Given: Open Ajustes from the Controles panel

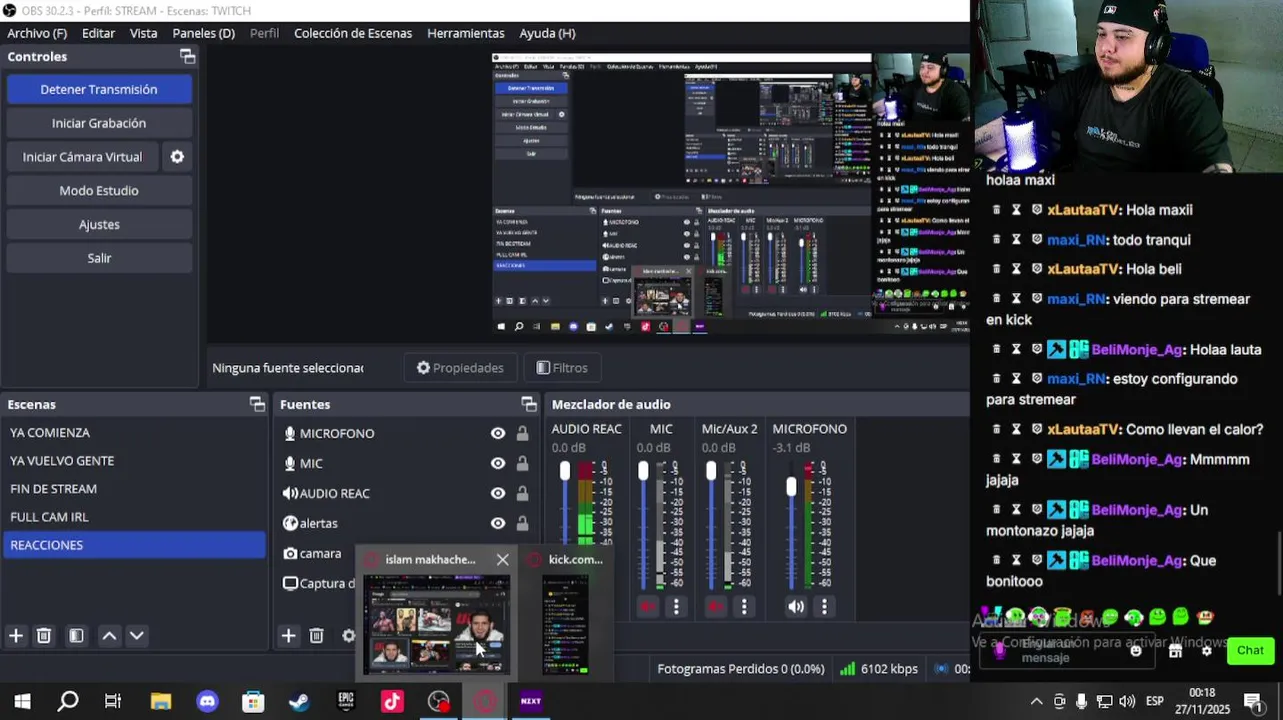Looking at the screenshot, I should click(99, 224).
